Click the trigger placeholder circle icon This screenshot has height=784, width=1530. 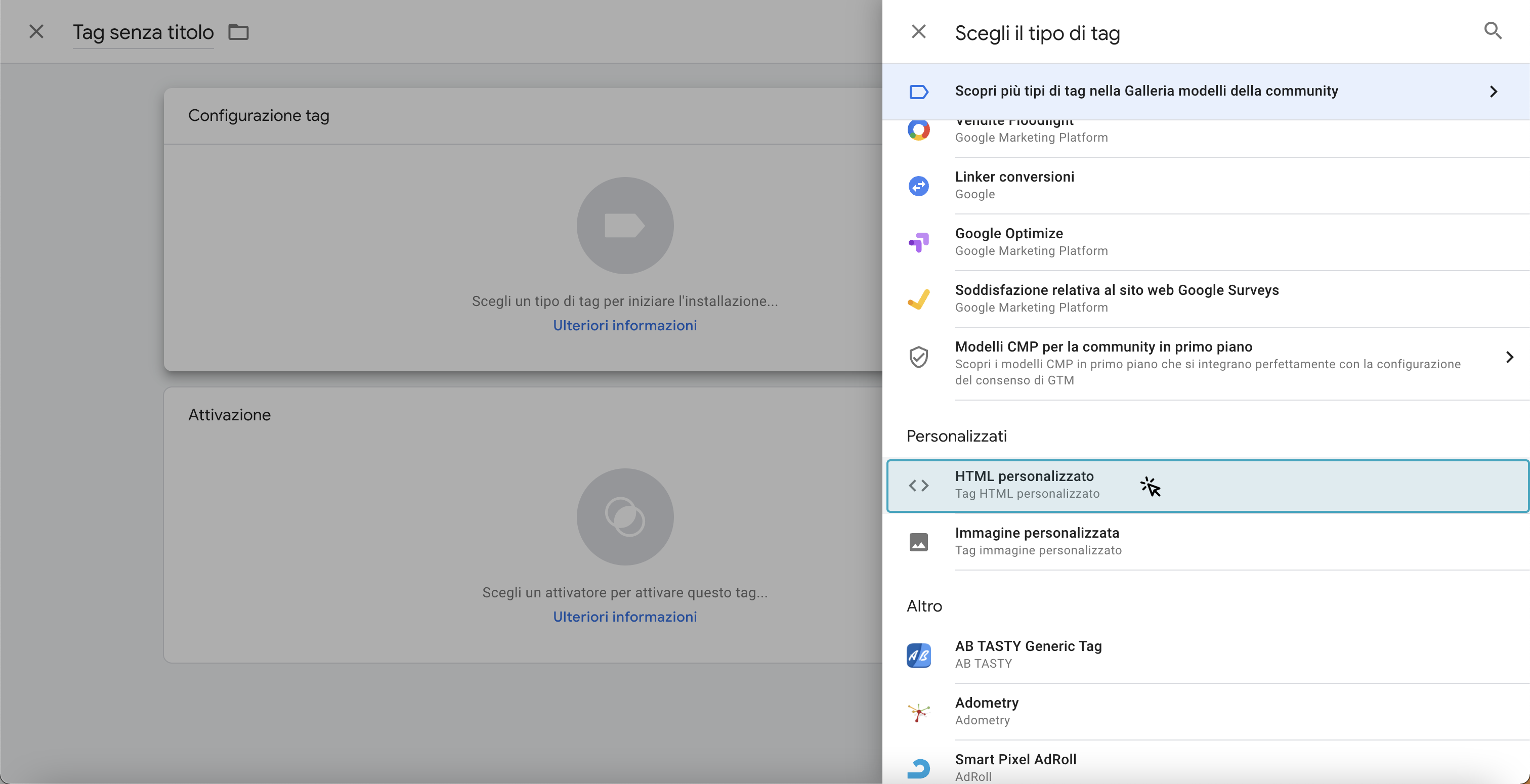point(625,517)
